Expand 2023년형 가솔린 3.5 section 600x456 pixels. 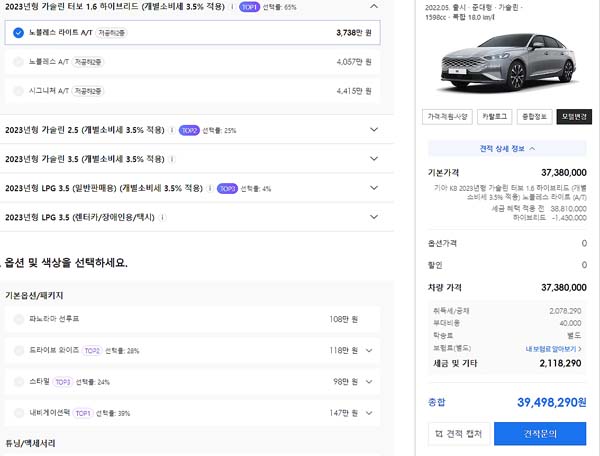tap(374, 159)
